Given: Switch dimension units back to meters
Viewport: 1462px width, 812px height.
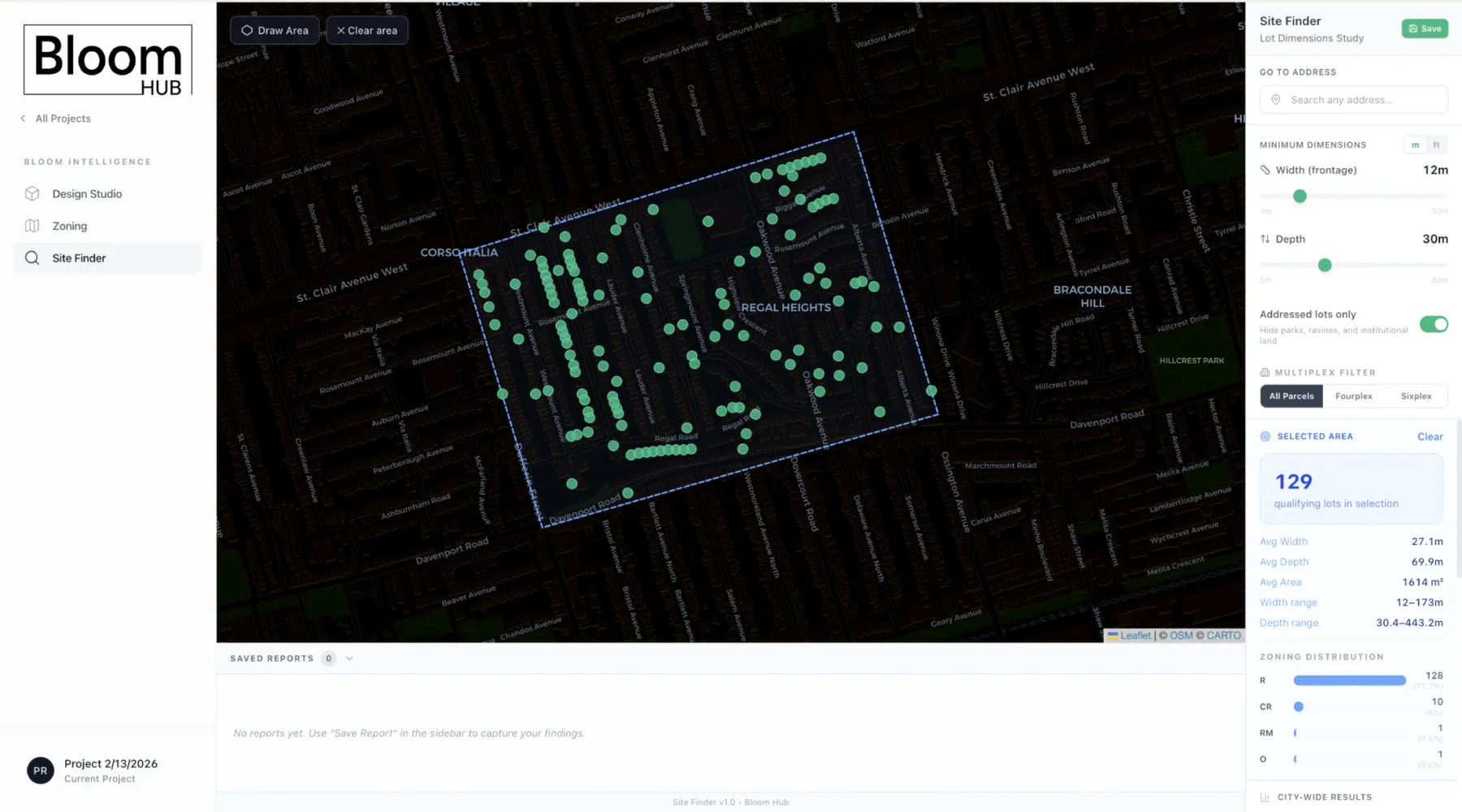Looking at the screenshot, I should pos(1414,145).
